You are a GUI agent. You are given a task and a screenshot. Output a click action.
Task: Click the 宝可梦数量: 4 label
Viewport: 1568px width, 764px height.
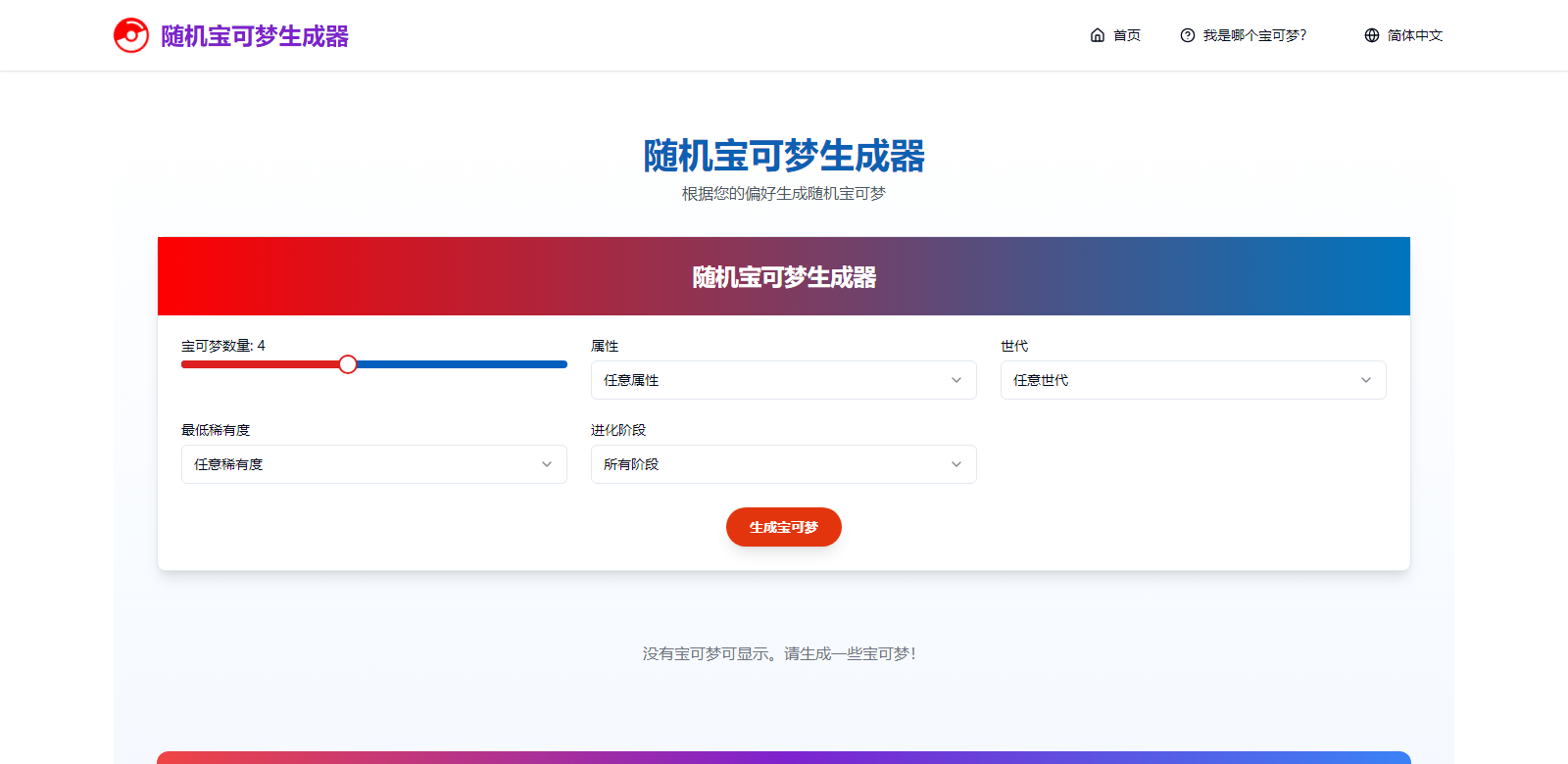[223, 346]
